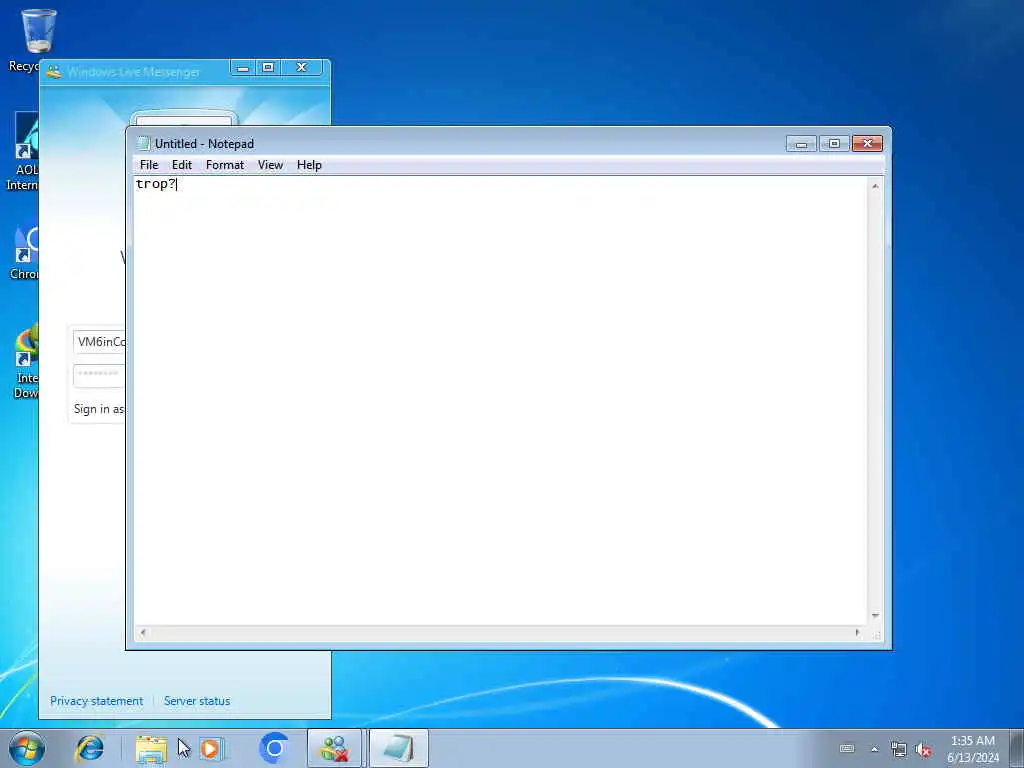
Task: Close the Windows Live Messenger window
Action: [x=302, y=68]
